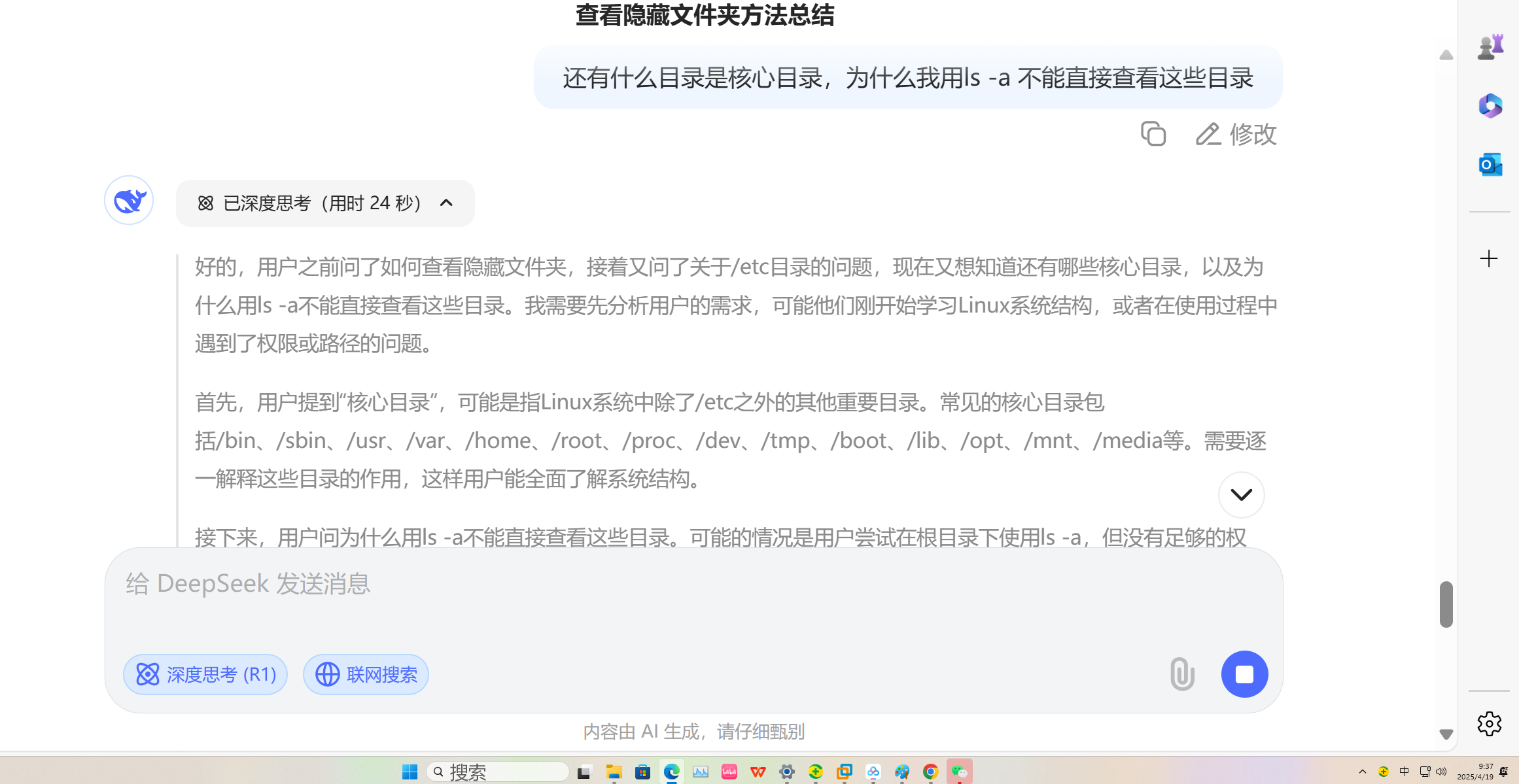Open WeChat from the taskbar
Screen dimensions: 1519x784
959,772
